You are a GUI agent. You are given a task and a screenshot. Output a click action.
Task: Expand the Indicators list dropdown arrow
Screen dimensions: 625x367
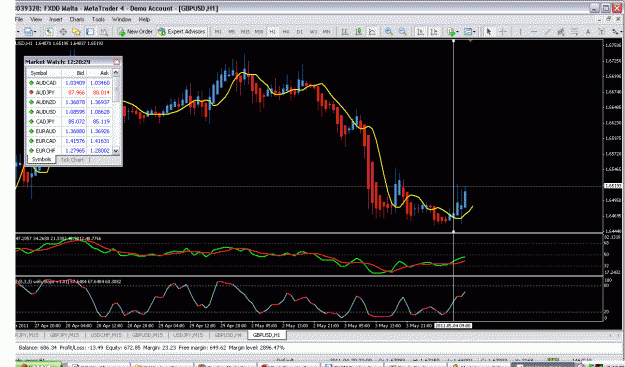coord(457,32)
